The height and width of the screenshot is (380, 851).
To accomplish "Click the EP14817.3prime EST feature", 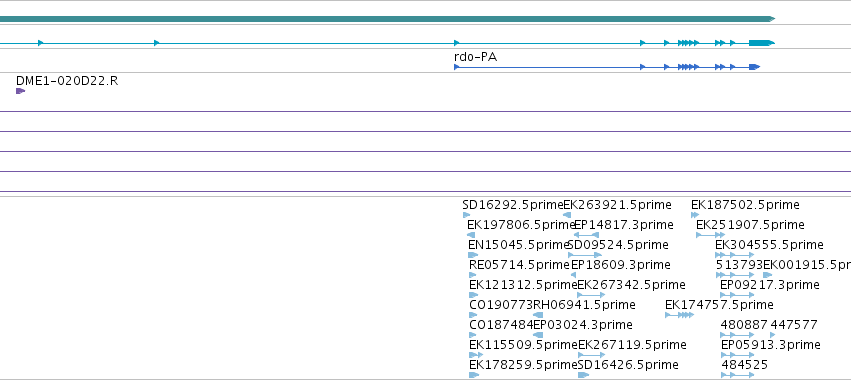I will point(586,235).
